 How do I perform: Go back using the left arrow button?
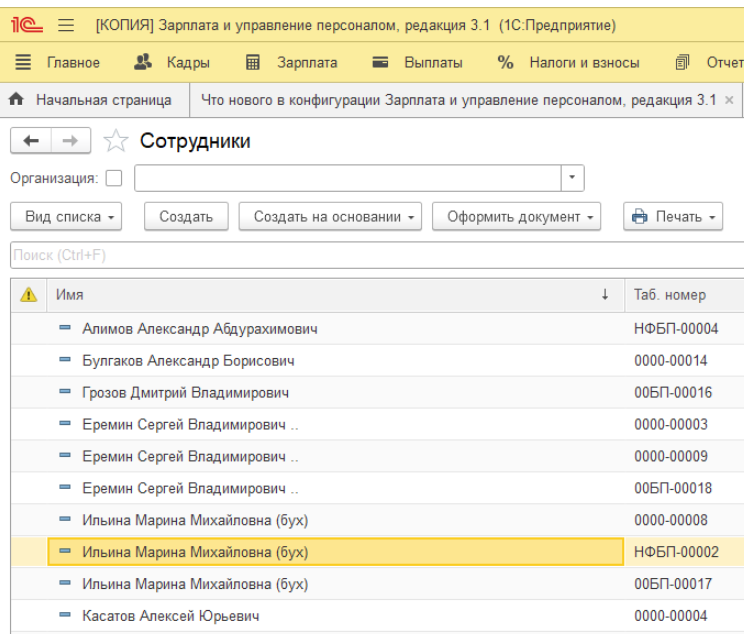pos(31,140)
